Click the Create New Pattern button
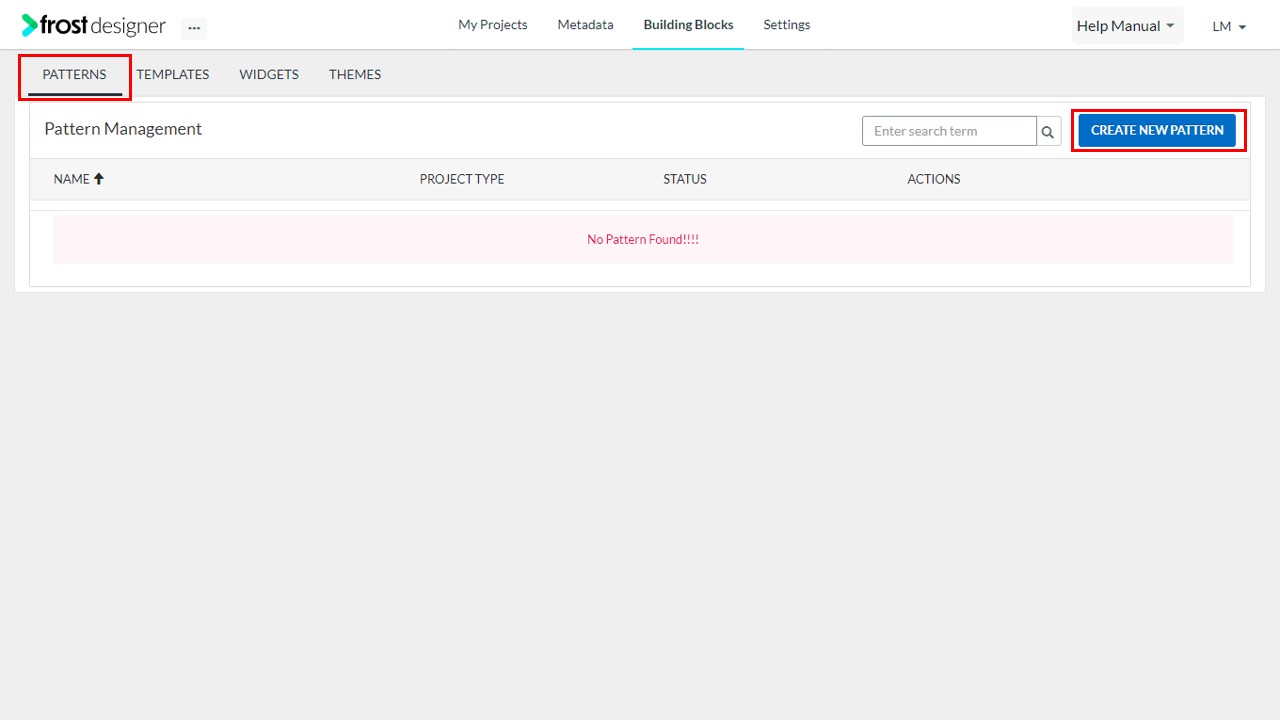The image size is (1280, 720). [x=1157, y=130]
